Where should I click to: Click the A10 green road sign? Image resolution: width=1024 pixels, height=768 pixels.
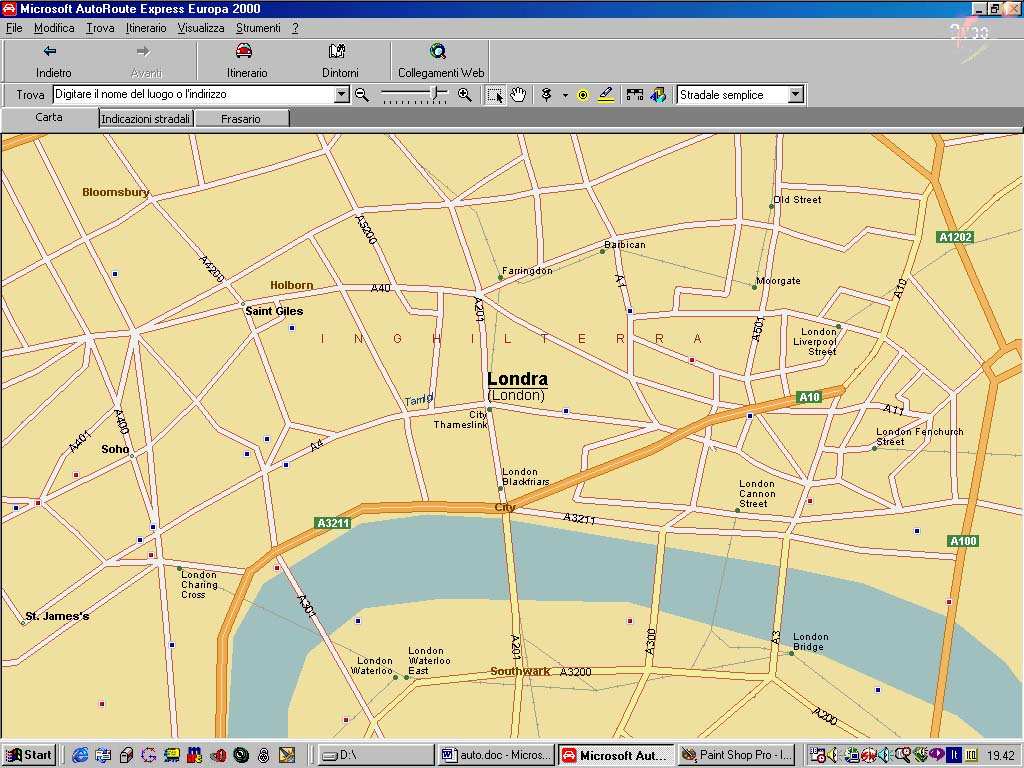pyautogui.click(x=810, y=397)
